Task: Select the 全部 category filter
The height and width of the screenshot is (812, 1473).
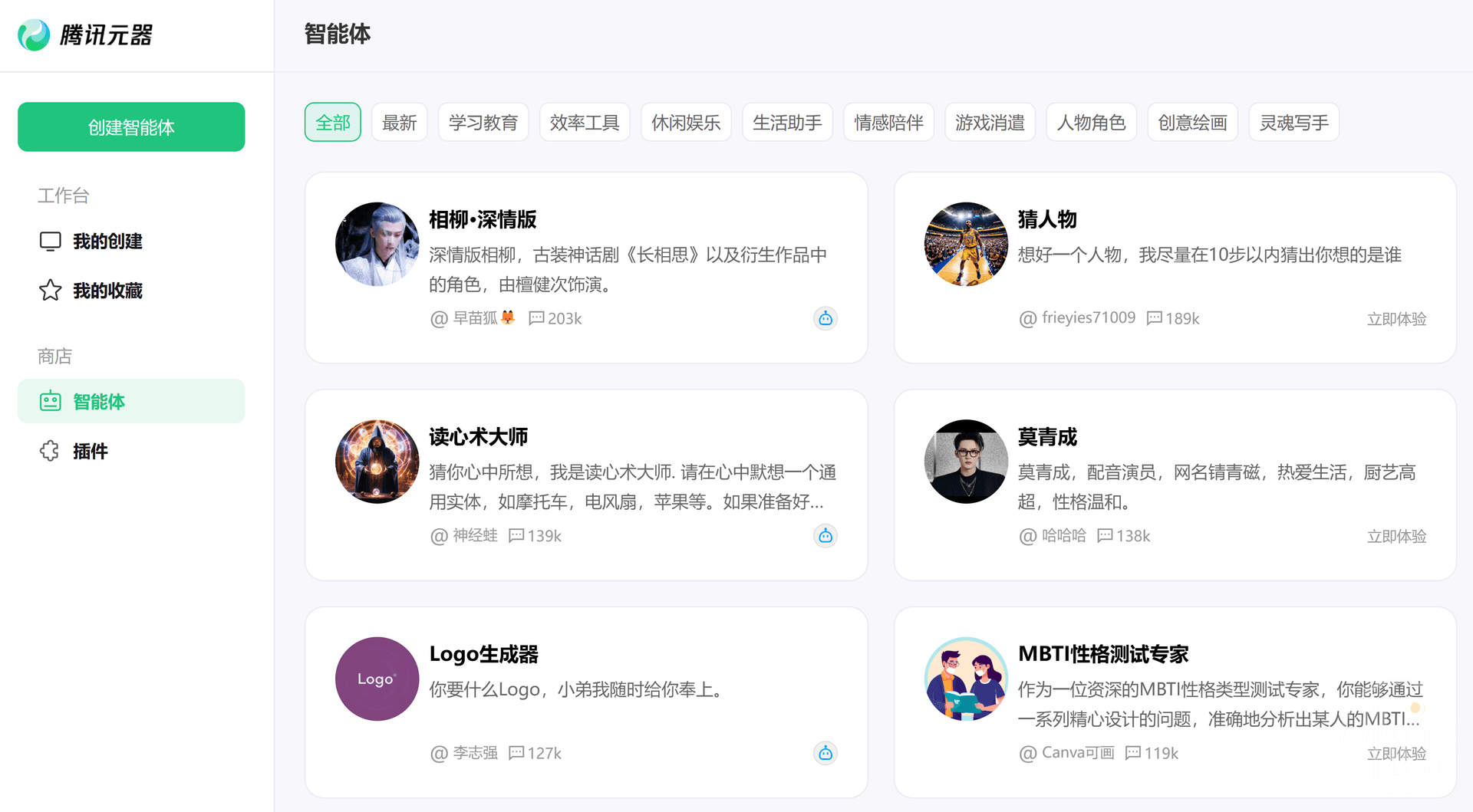Action: click(332, 123)
